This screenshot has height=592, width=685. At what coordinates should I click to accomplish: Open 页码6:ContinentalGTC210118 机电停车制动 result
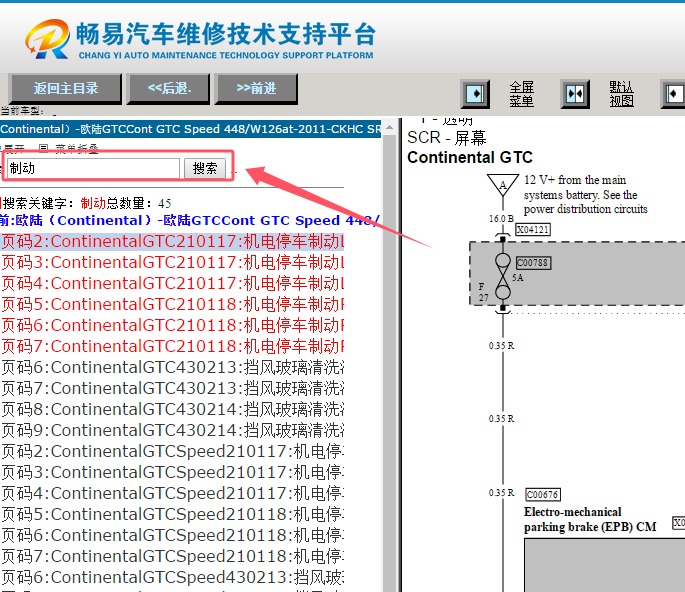tap(173, 325)
